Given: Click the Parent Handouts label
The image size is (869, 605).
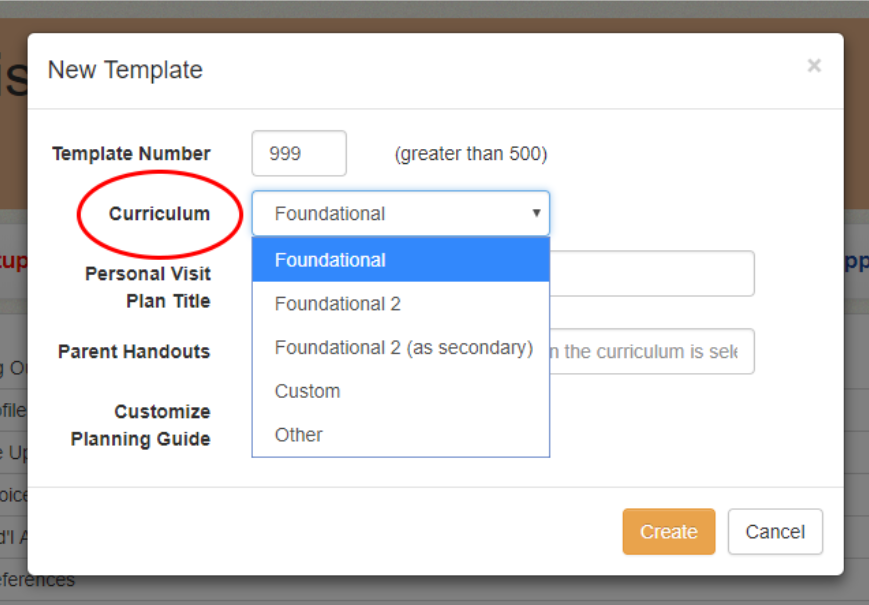Looking at the screenshot, I should pos(134,352).
